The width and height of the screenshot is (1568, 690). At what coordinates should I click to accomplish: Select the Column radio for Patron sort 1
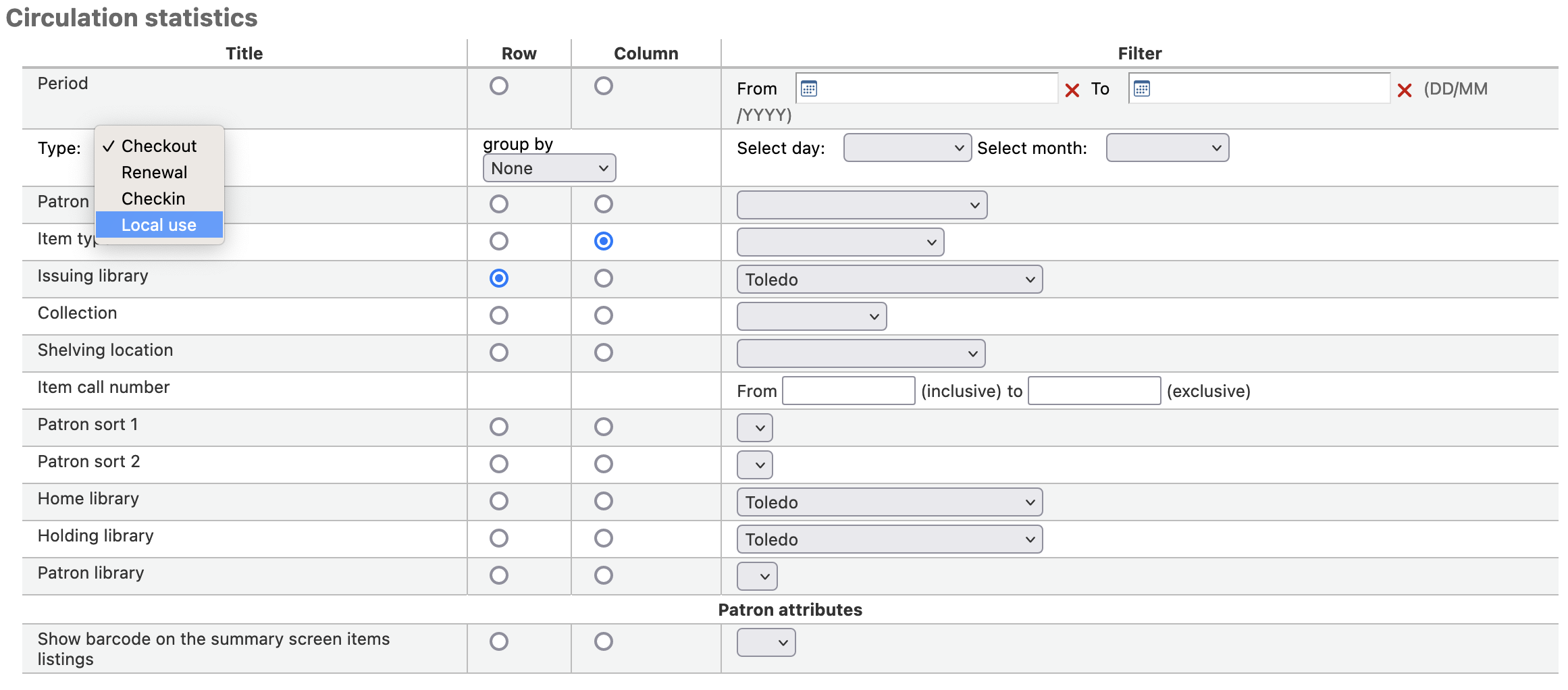604,426
